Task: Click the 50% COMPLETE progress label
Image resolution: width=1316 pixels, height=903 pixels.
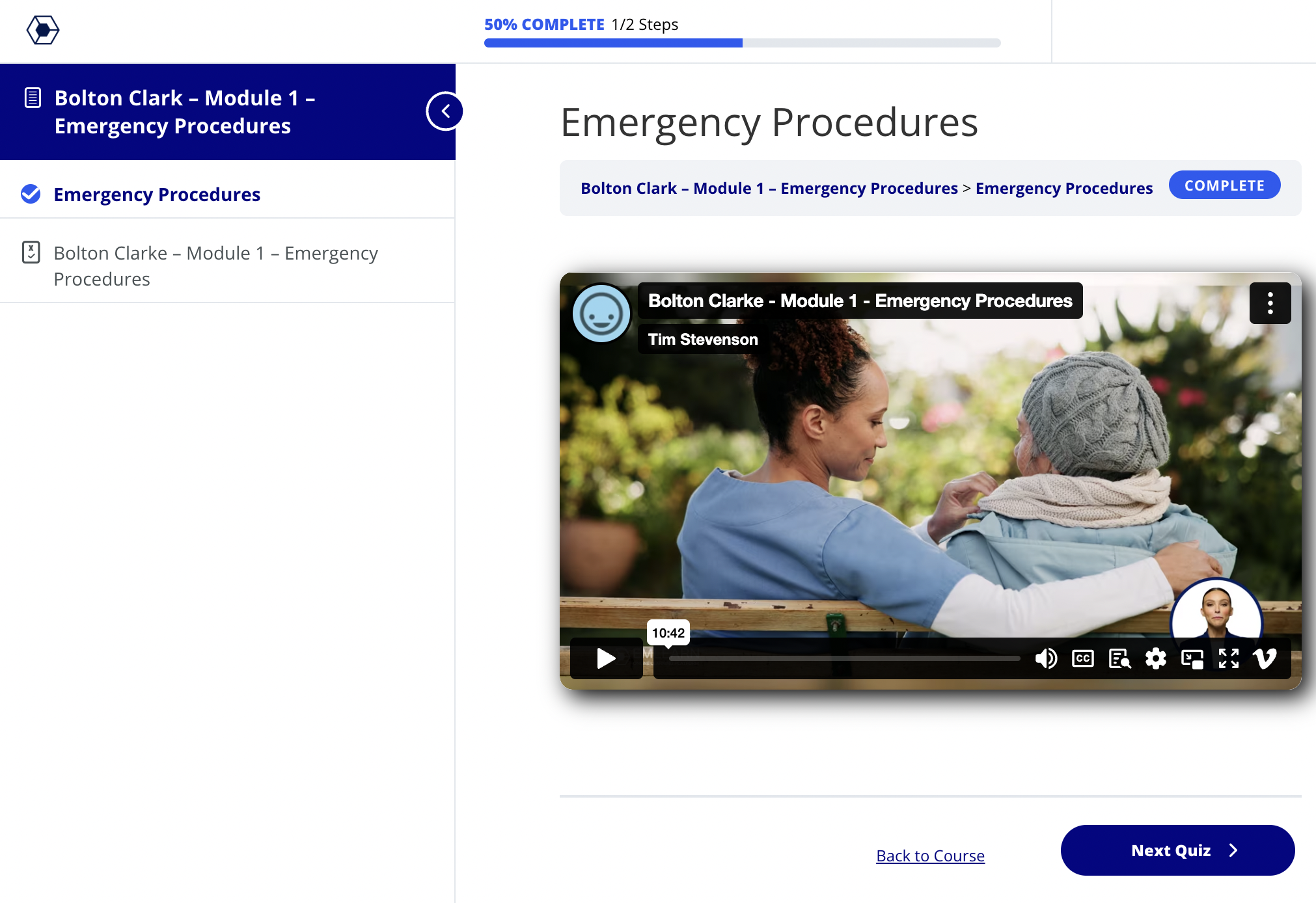Action: (544, 25)
